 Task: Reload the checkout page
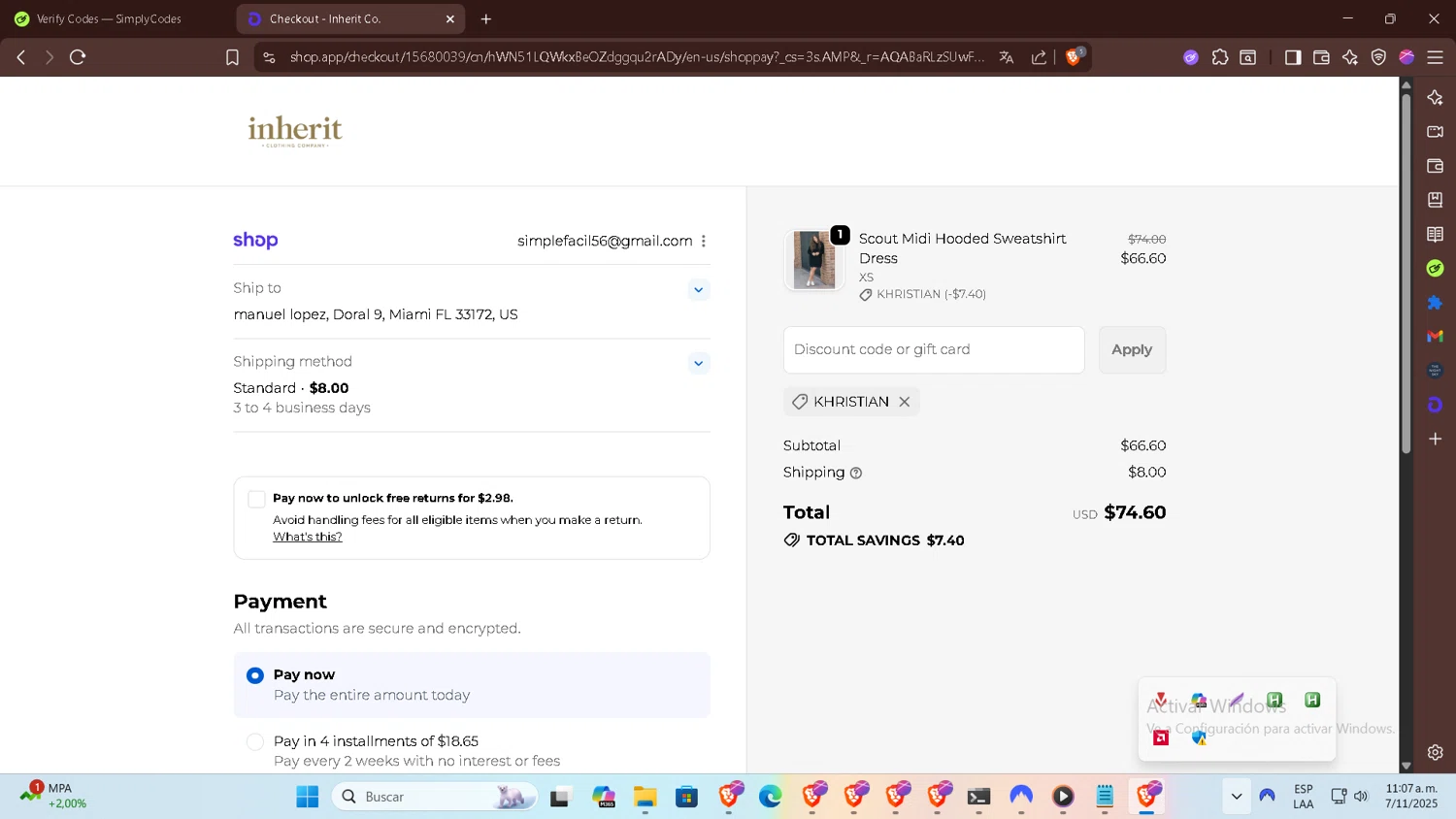pos(78,57)
